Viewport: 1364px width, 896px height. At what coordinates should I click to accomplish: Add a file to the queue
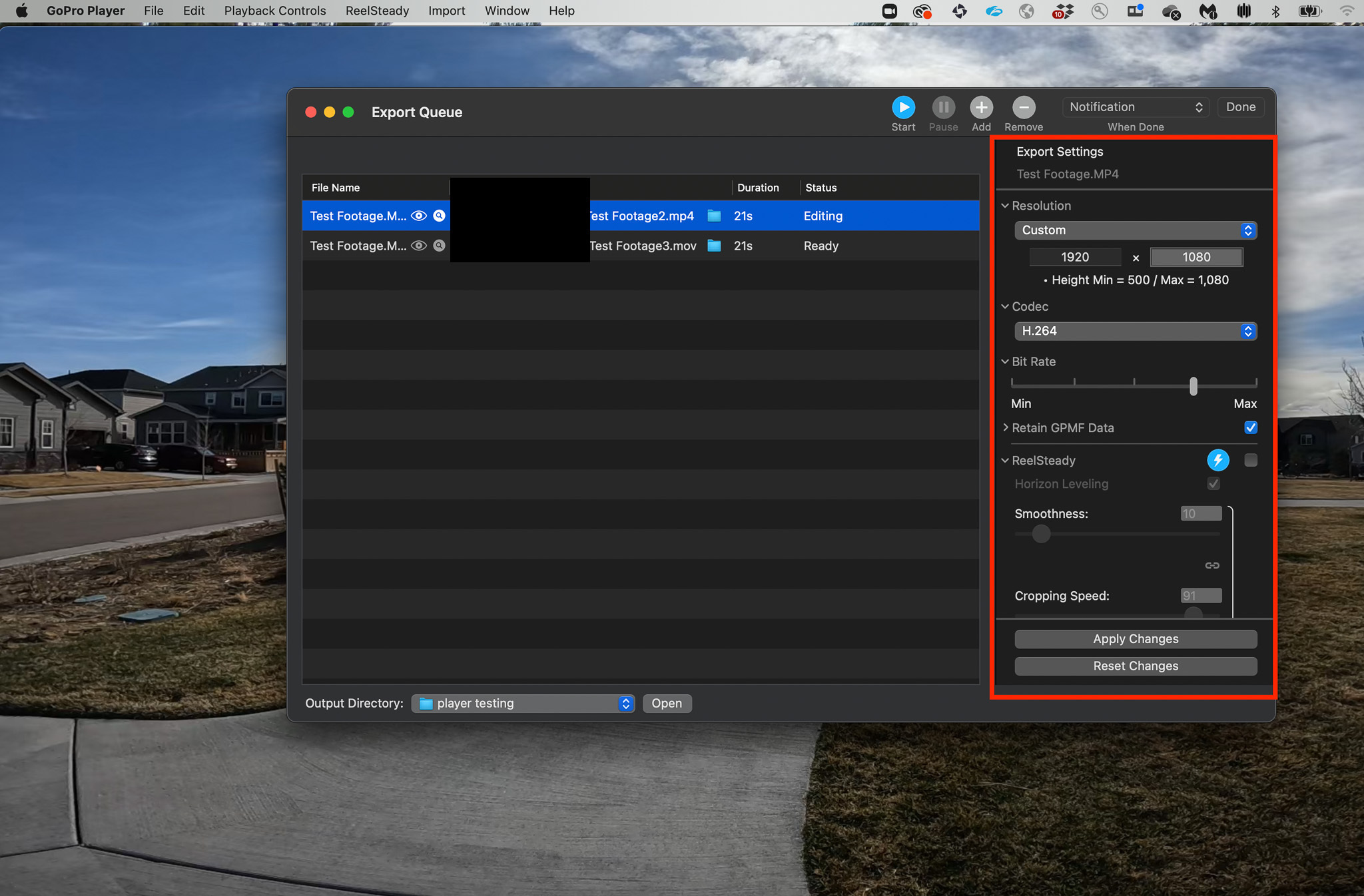981,108
